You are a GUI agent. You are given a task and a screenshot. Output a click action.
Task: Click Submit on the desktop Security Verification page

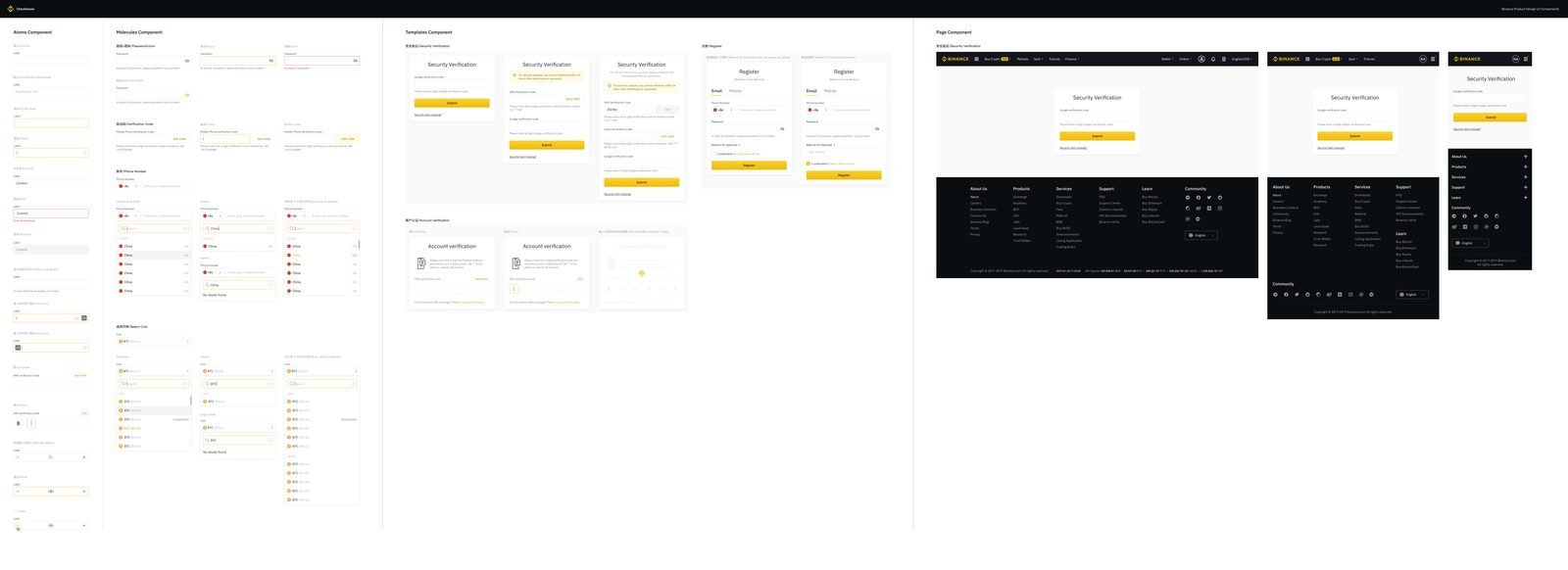pyautogui.click(x=1097, y=136)
